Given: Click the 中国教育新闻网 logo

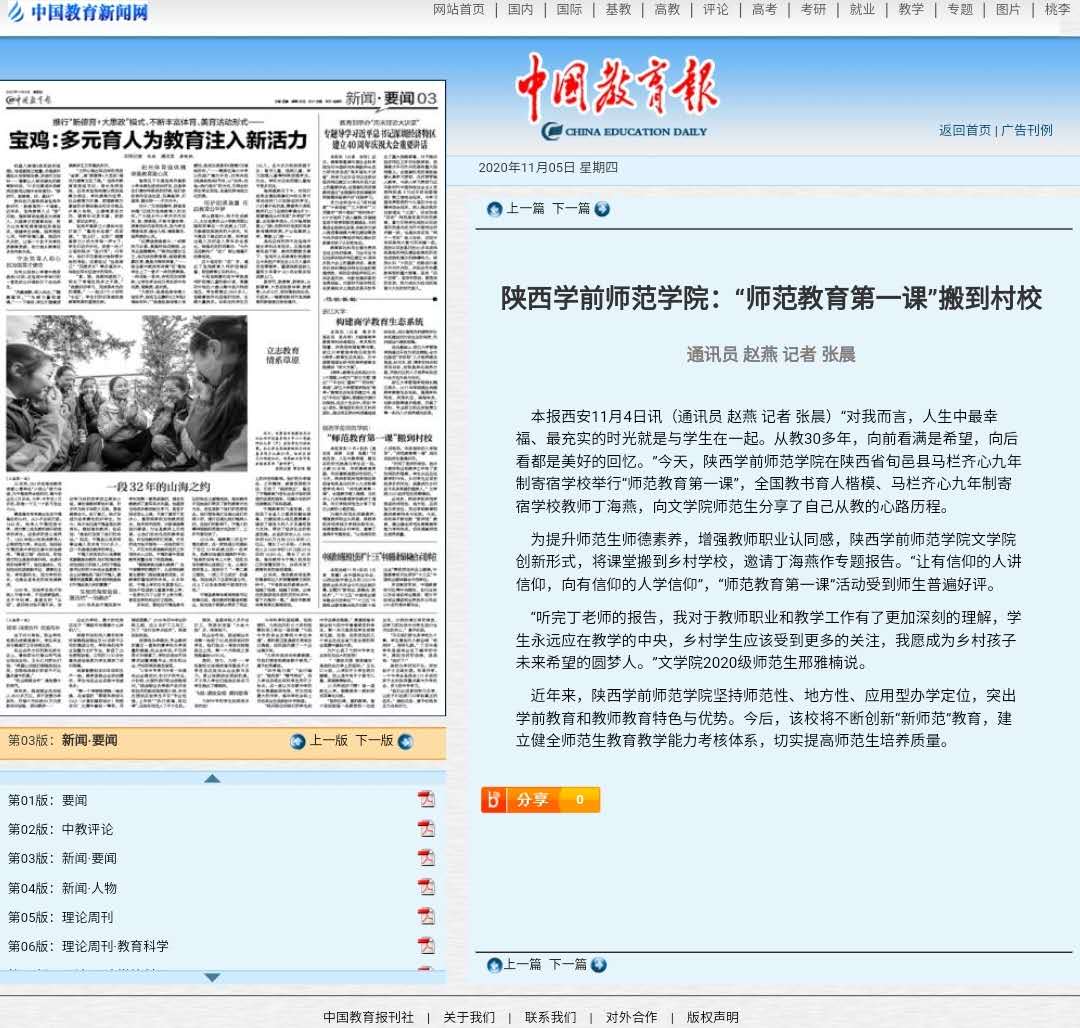Looking at the screenshot, I should (78, 13).
